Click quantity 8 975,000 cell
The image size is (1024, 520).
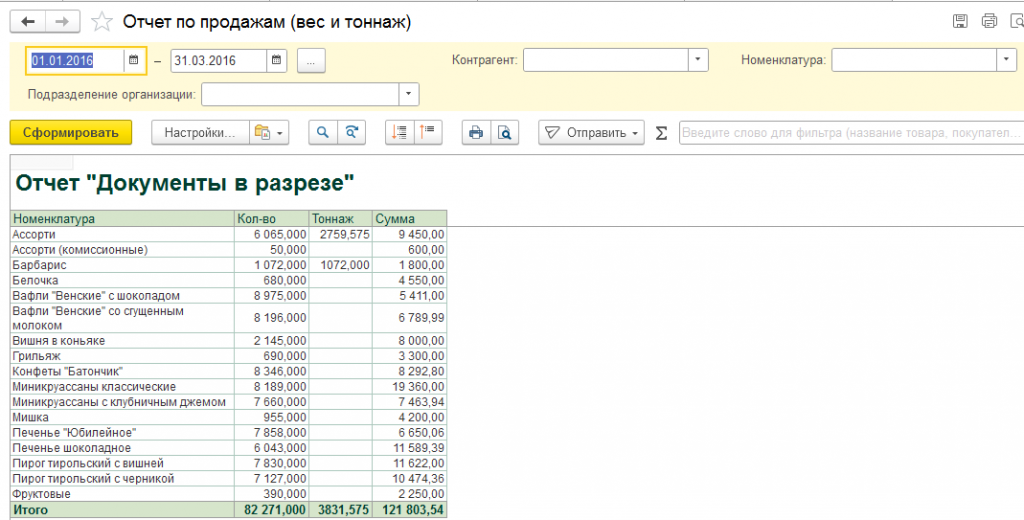coord(280,296)
